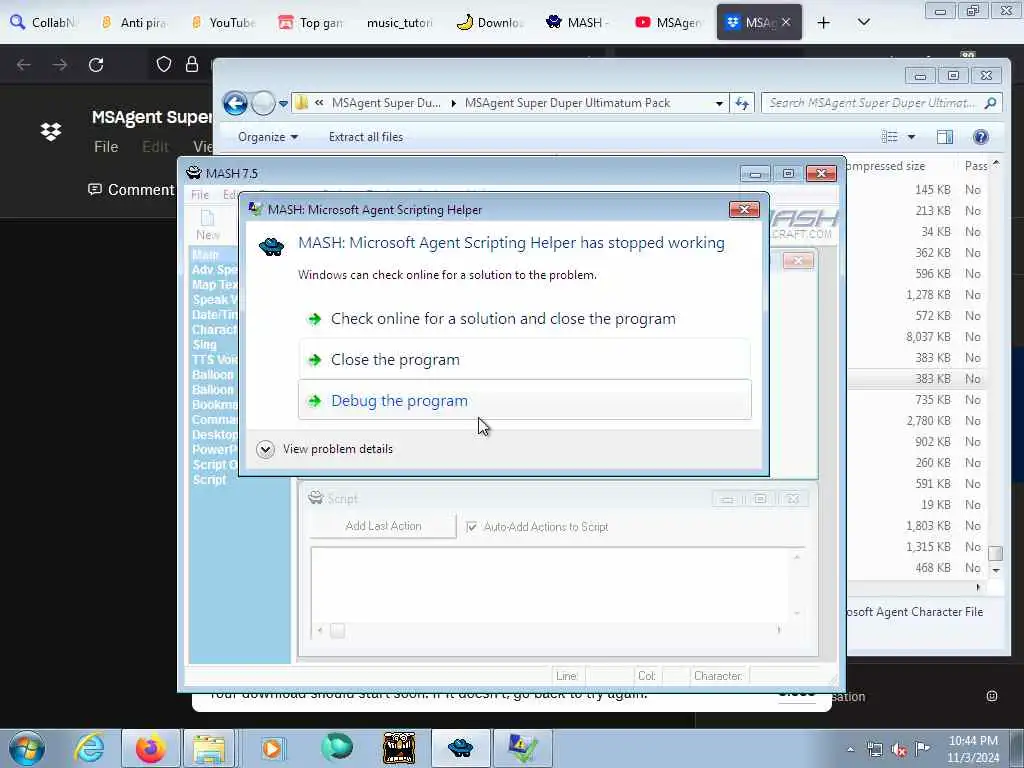Select the row with 2,780 KB size

coord(917,421)
